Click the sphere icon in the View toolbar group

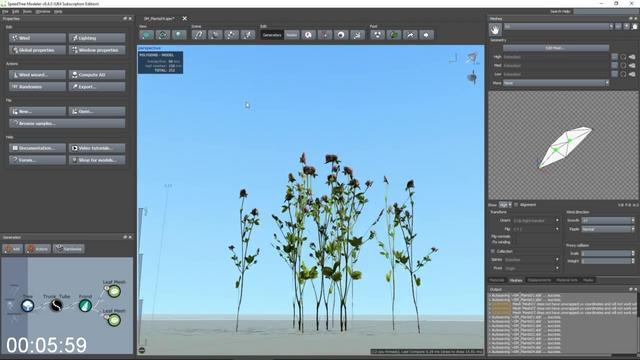tap(179, 35)
